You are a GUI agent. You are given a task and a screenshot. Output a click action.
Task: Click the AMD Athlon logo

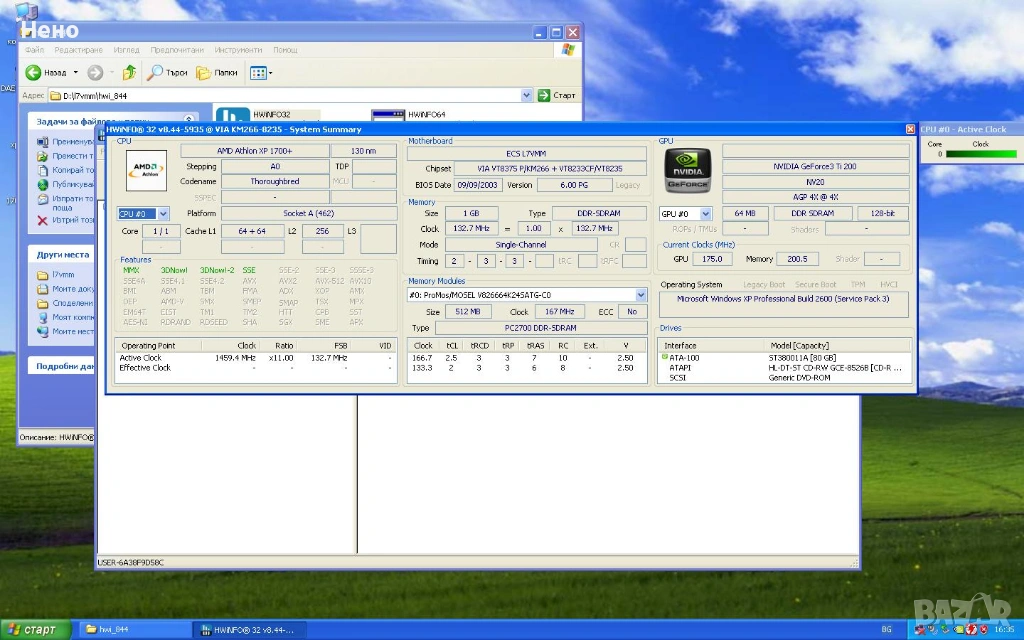(145, 169)
